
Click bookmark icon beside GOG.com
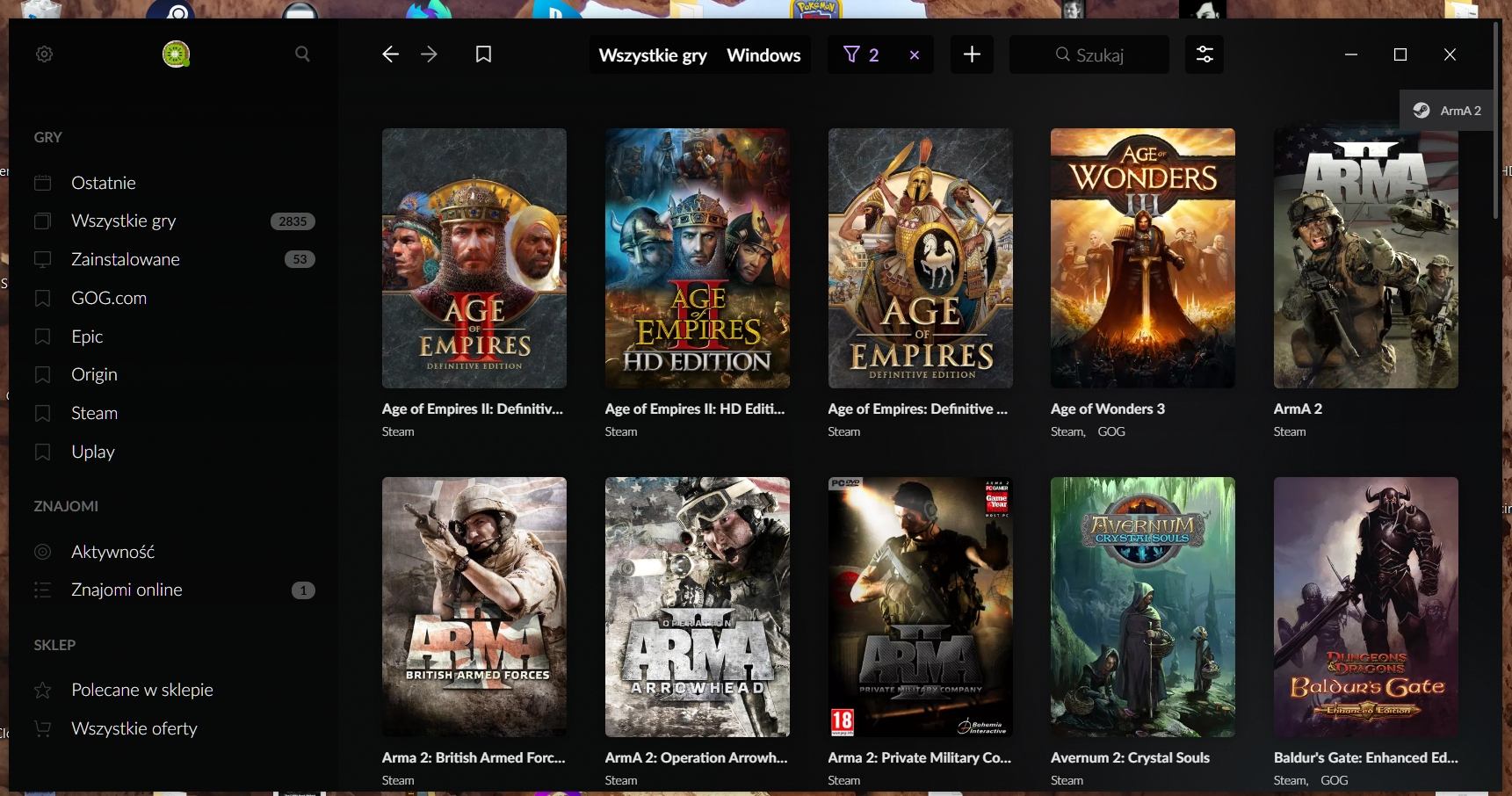tap(42, 298)
